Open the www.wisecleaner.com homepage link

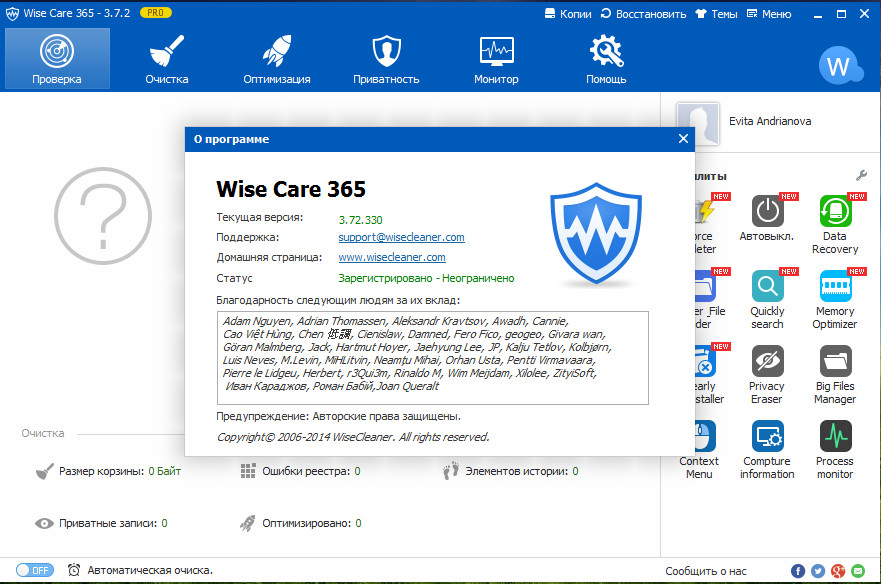pos(392,257)
